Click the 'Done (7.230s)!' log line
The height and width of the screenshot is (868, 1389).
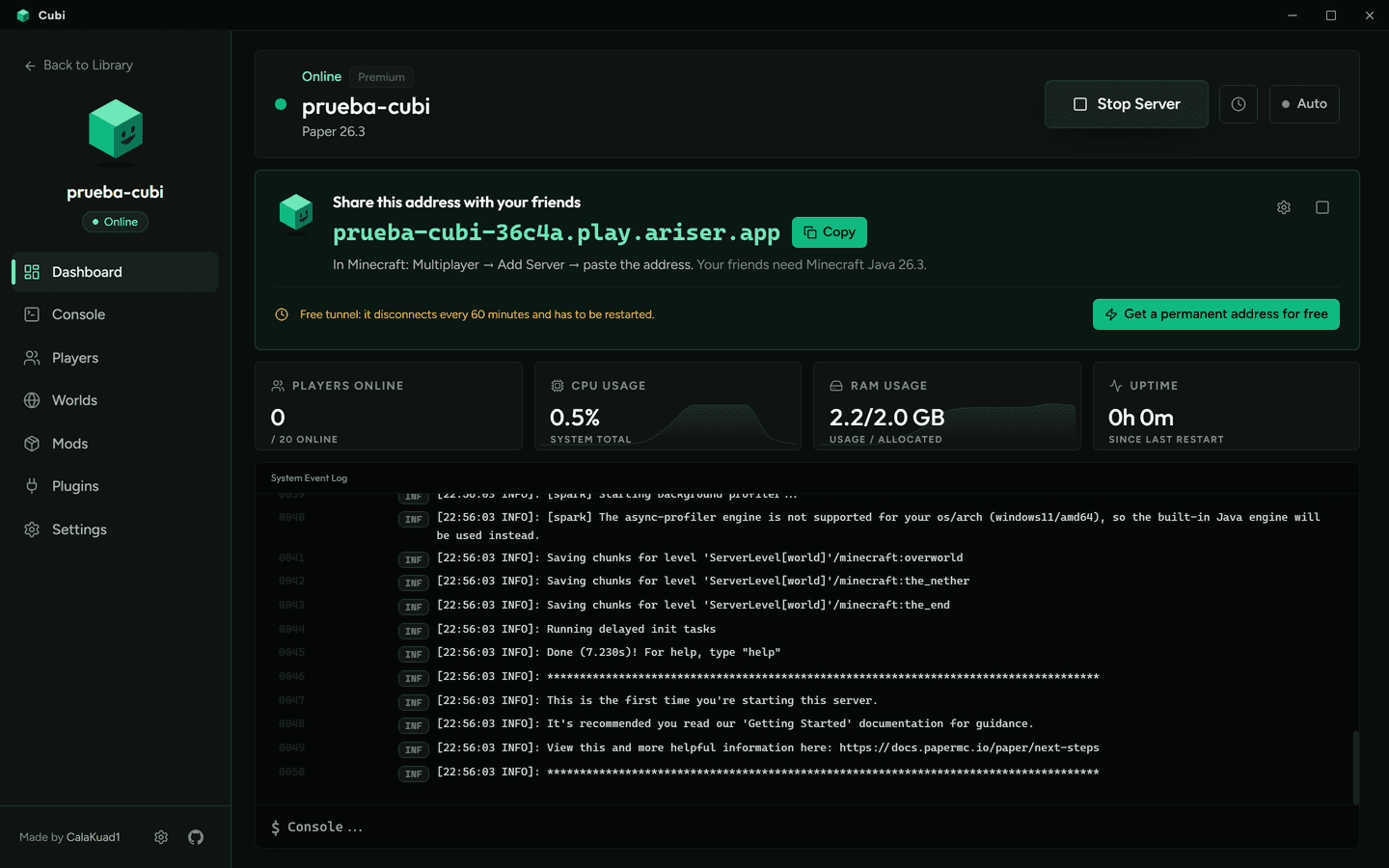[x=609, y=652]
